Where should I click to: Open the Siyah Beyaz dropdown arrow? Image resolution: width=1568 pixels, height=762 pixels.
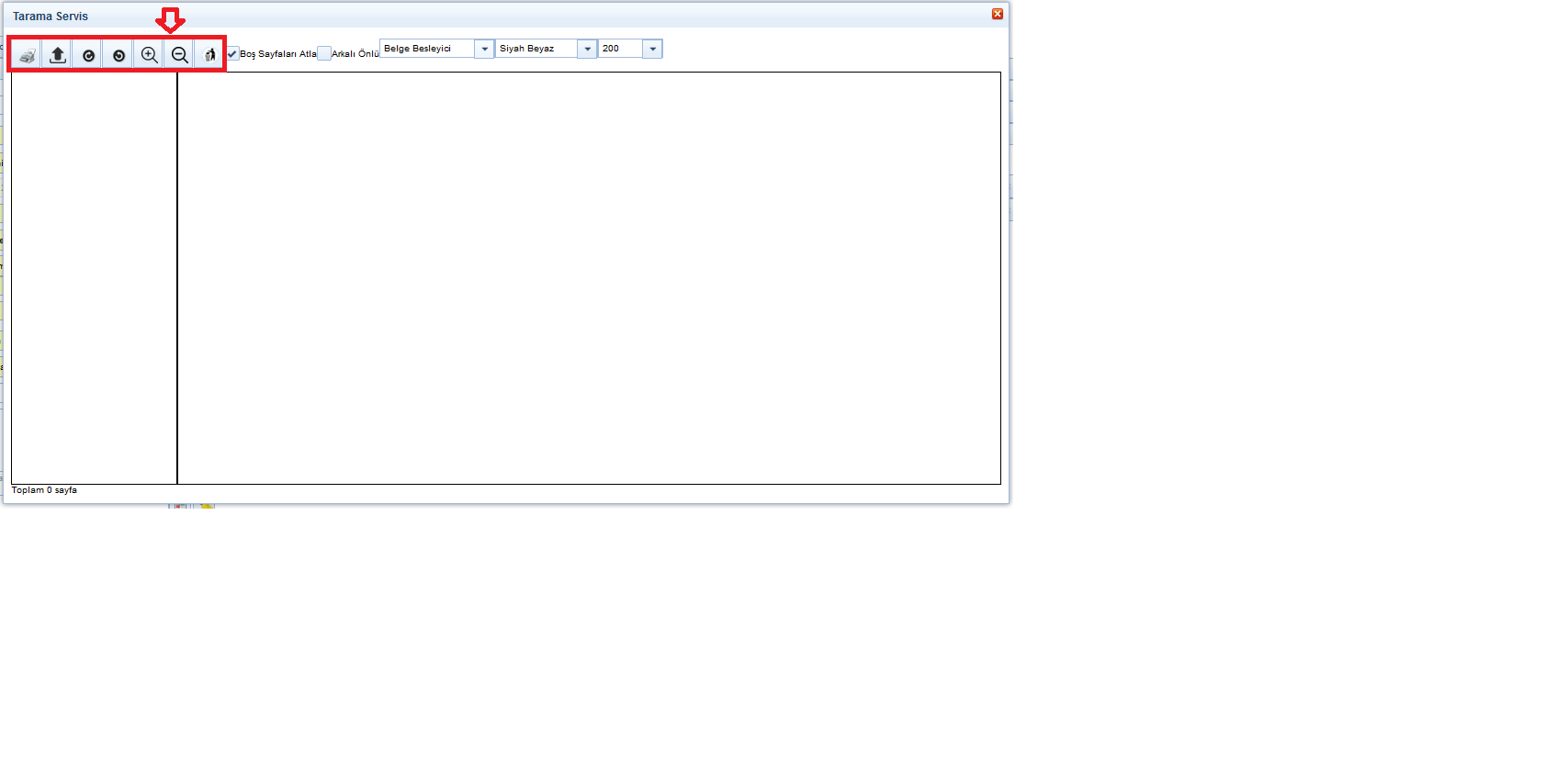[587, 49]
